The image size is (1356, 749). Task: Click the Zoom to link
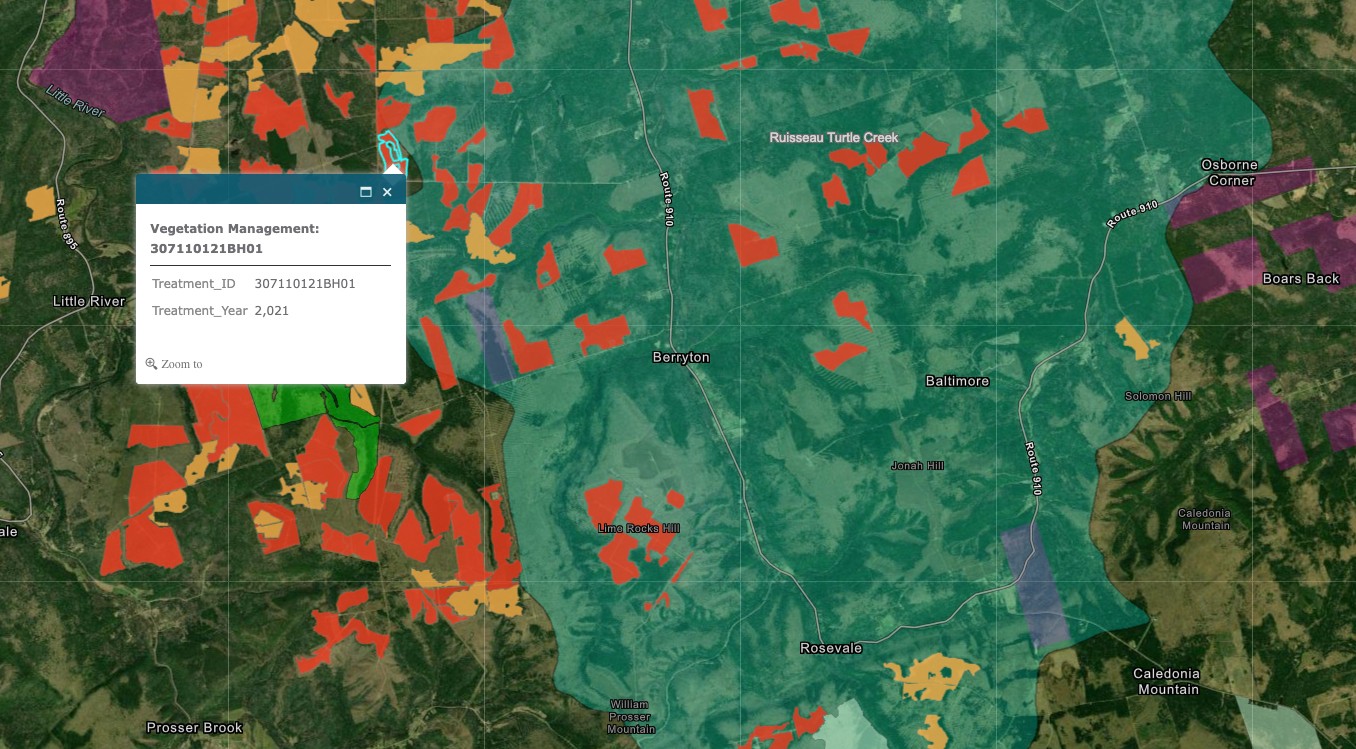coord(182,364)
